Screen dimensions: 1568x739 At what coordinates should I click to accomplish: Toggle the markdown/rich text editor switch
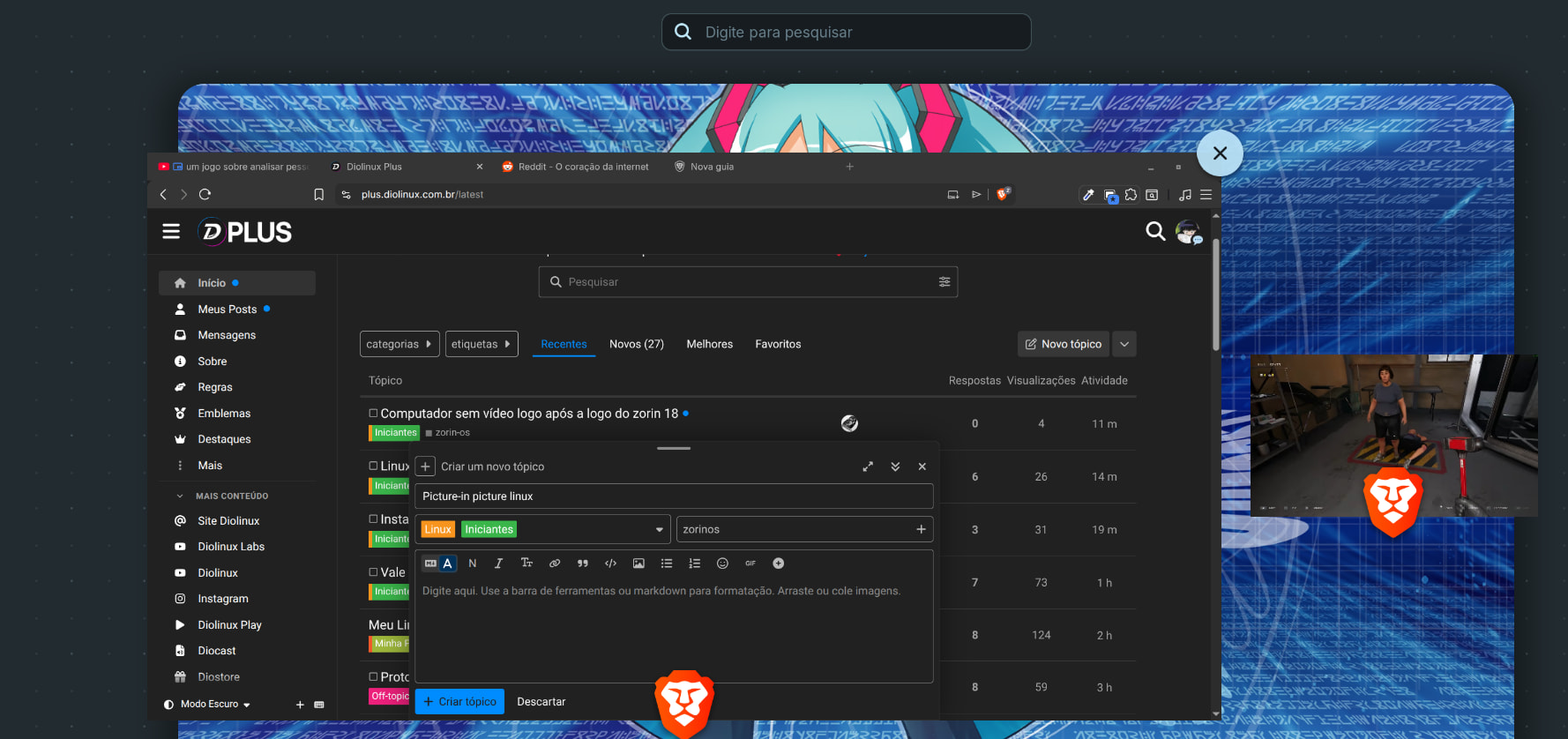(x=439, y=564)
